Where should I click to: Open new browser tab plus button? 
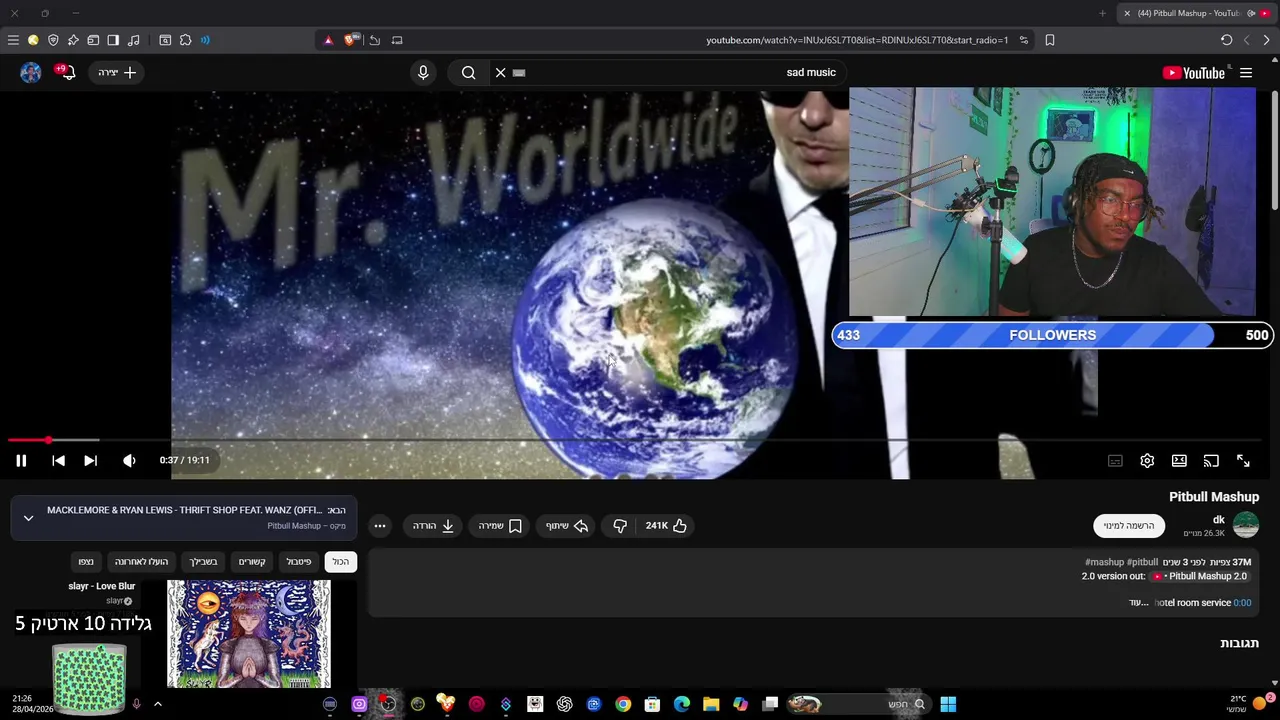(x=1102, y=13)
